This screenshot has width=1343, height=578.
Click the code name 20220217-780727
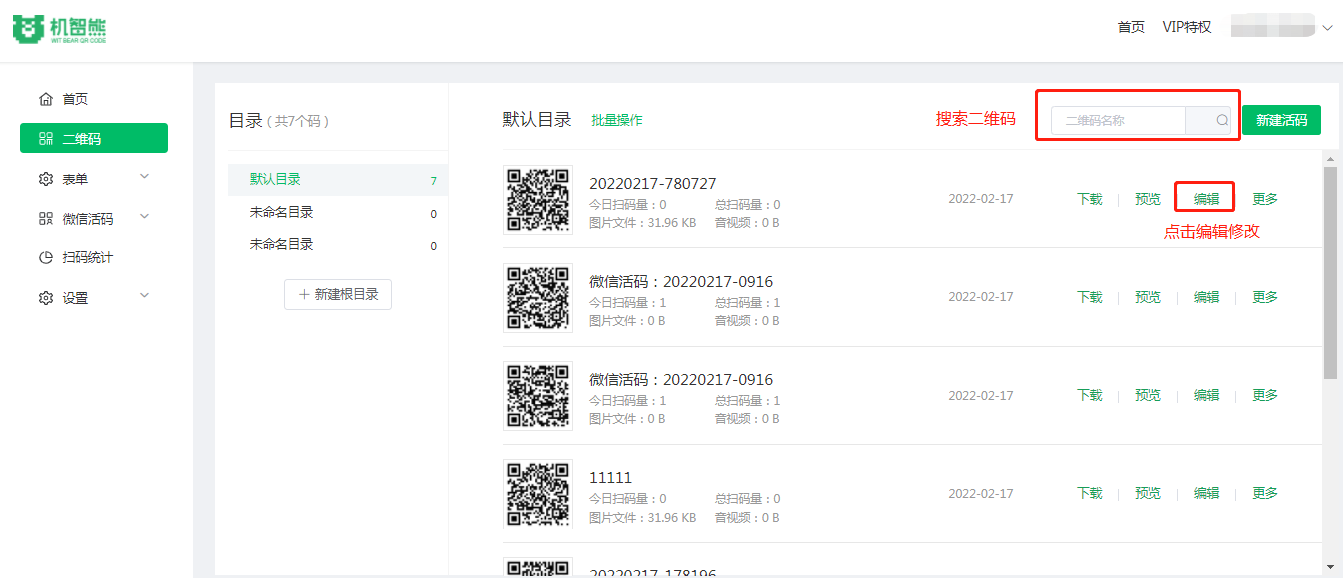click(653, 184)
